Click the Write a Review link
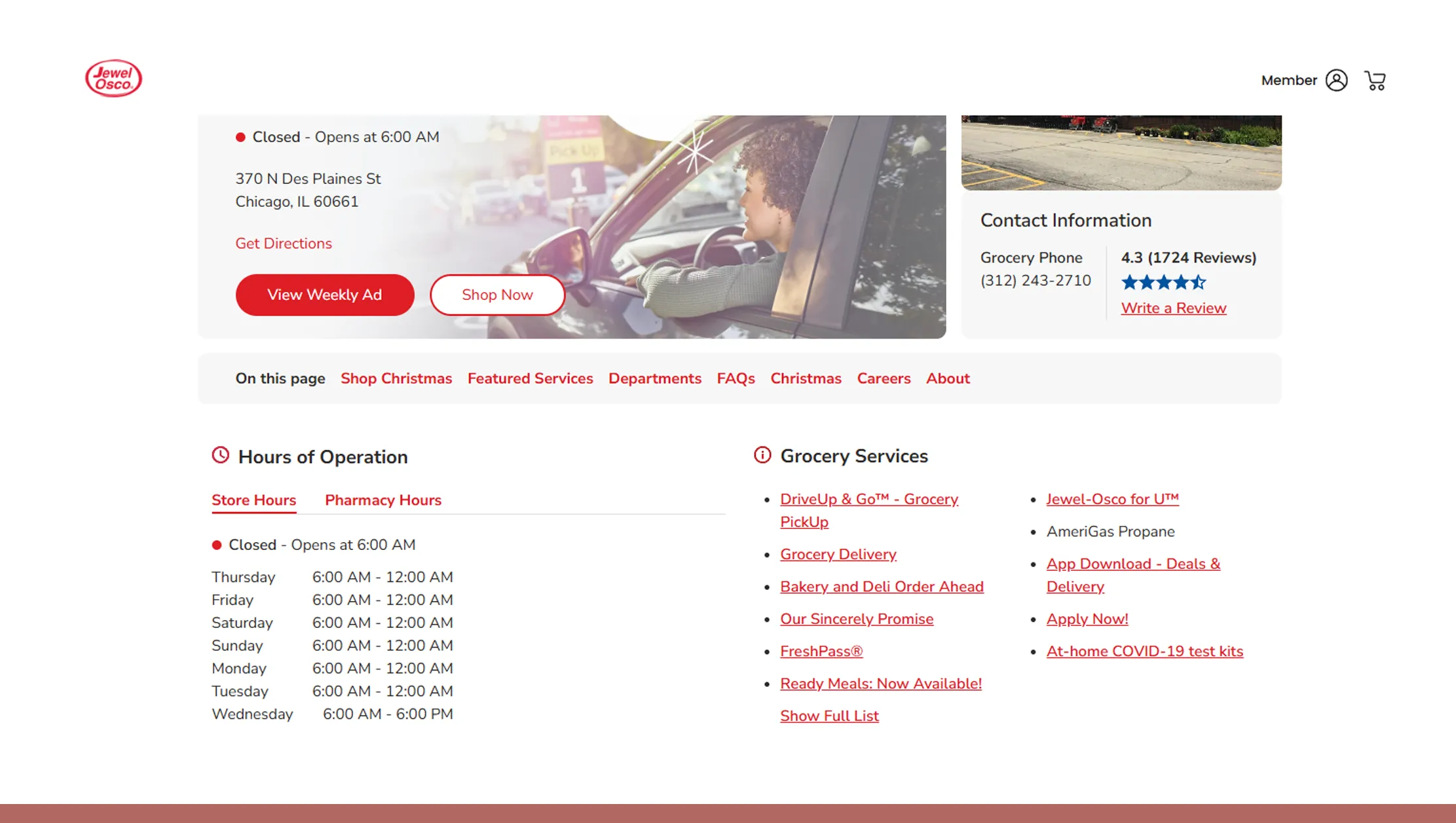Screen dimensions: 1456x823 pyautogui.click(x=1173, y=308)
